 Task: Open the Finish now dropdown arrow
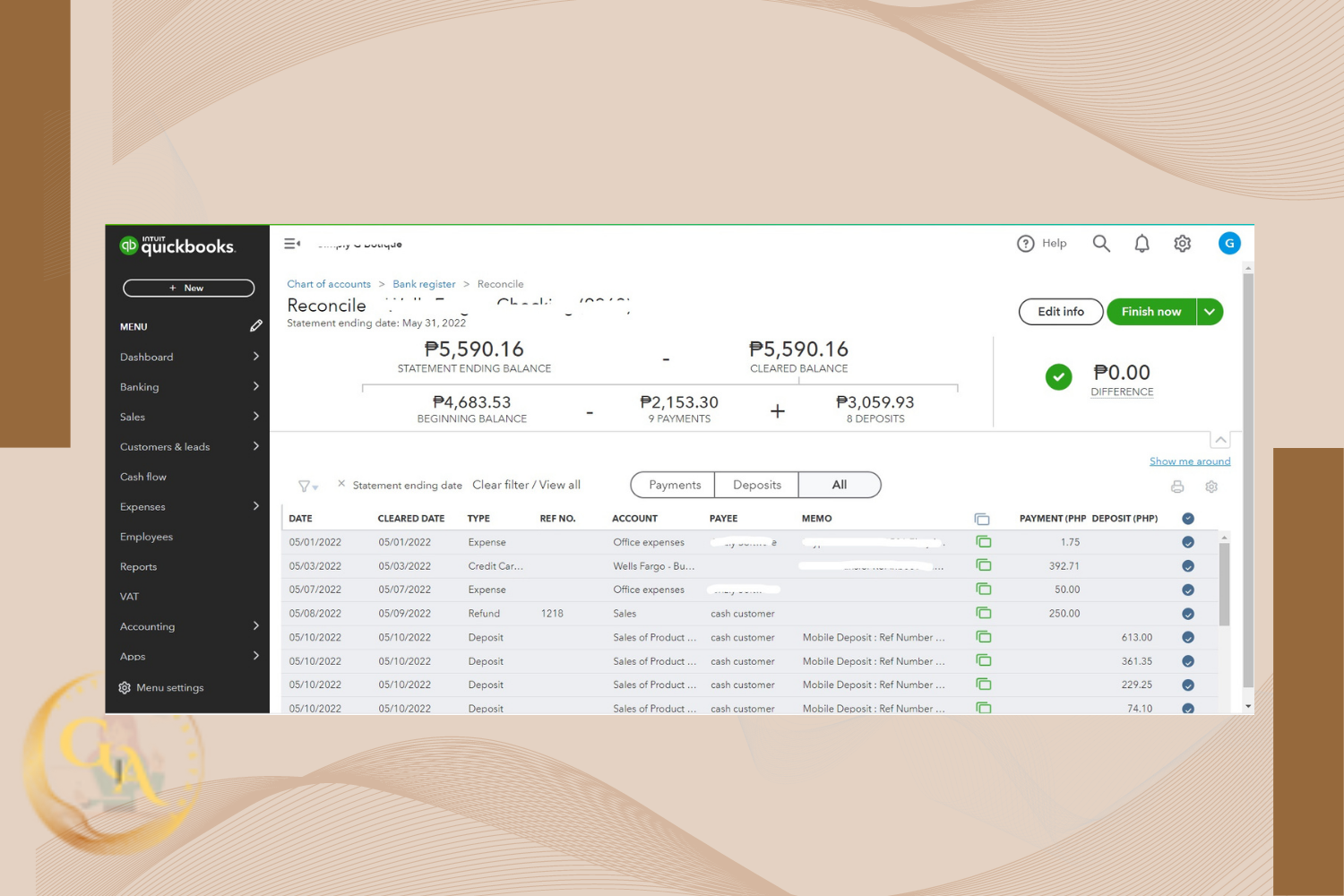1210,312
